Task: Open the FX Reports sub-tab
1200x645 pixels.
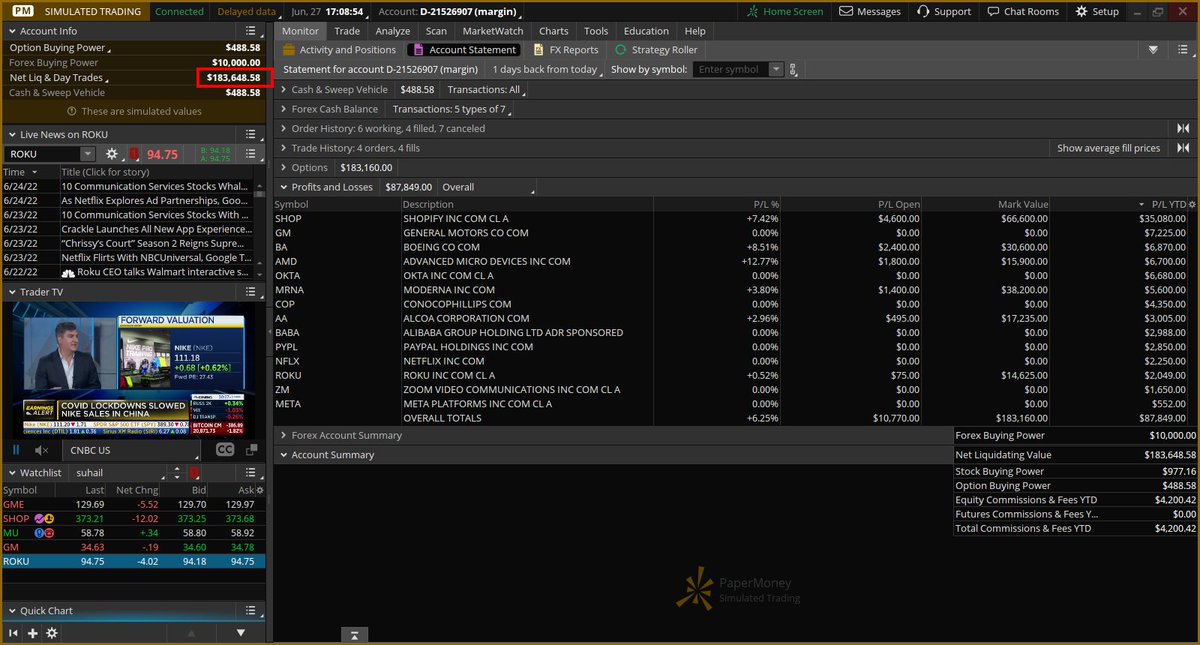Action: point(566,50)
